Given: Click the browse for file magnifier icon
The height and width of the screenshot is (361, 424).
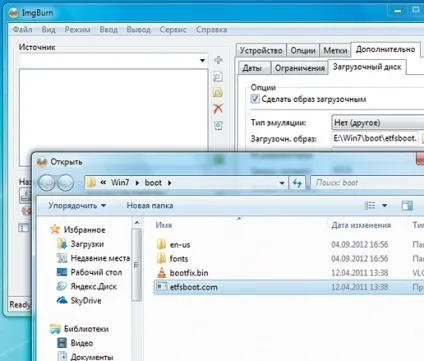Looking at the screenshot, I should pyautogui.click(x=218, y=77).
